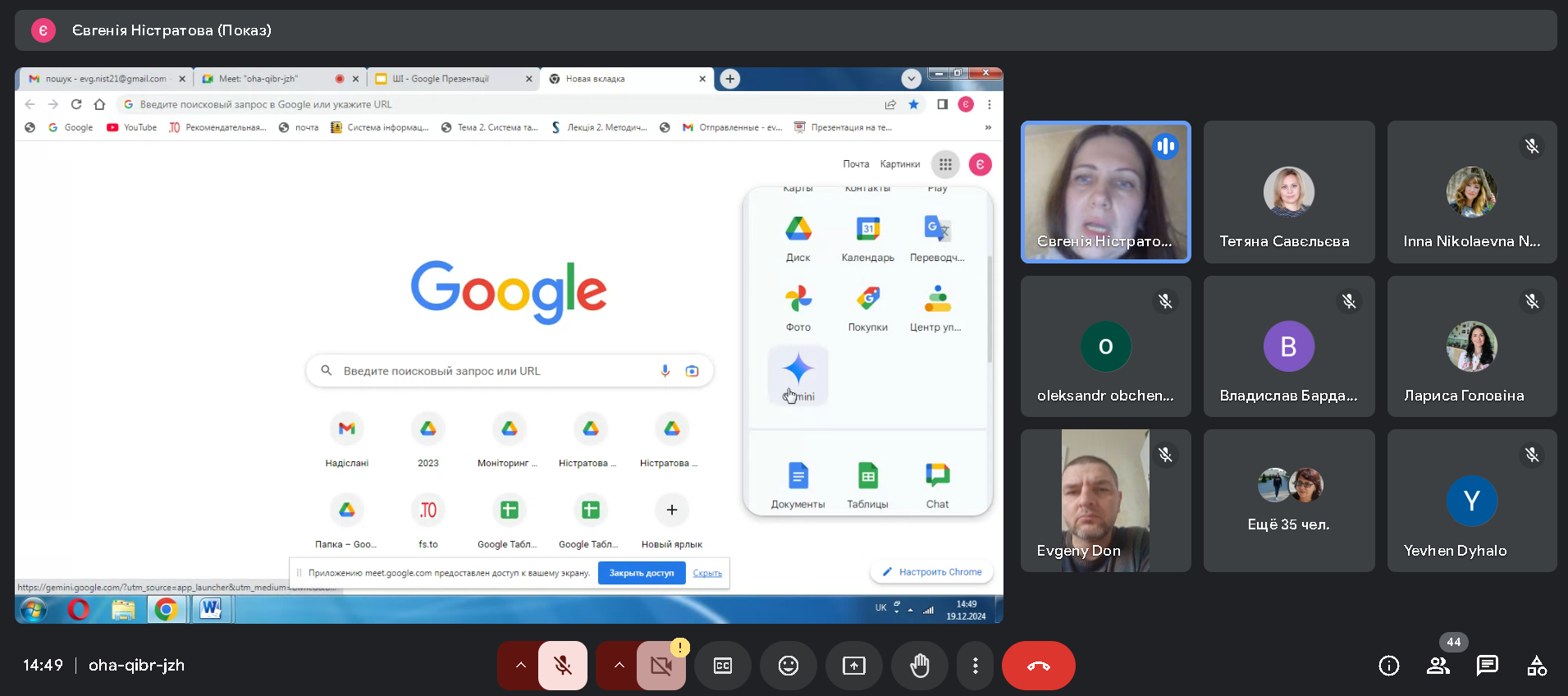Click the share page icon in address bar

pos(890,104)
